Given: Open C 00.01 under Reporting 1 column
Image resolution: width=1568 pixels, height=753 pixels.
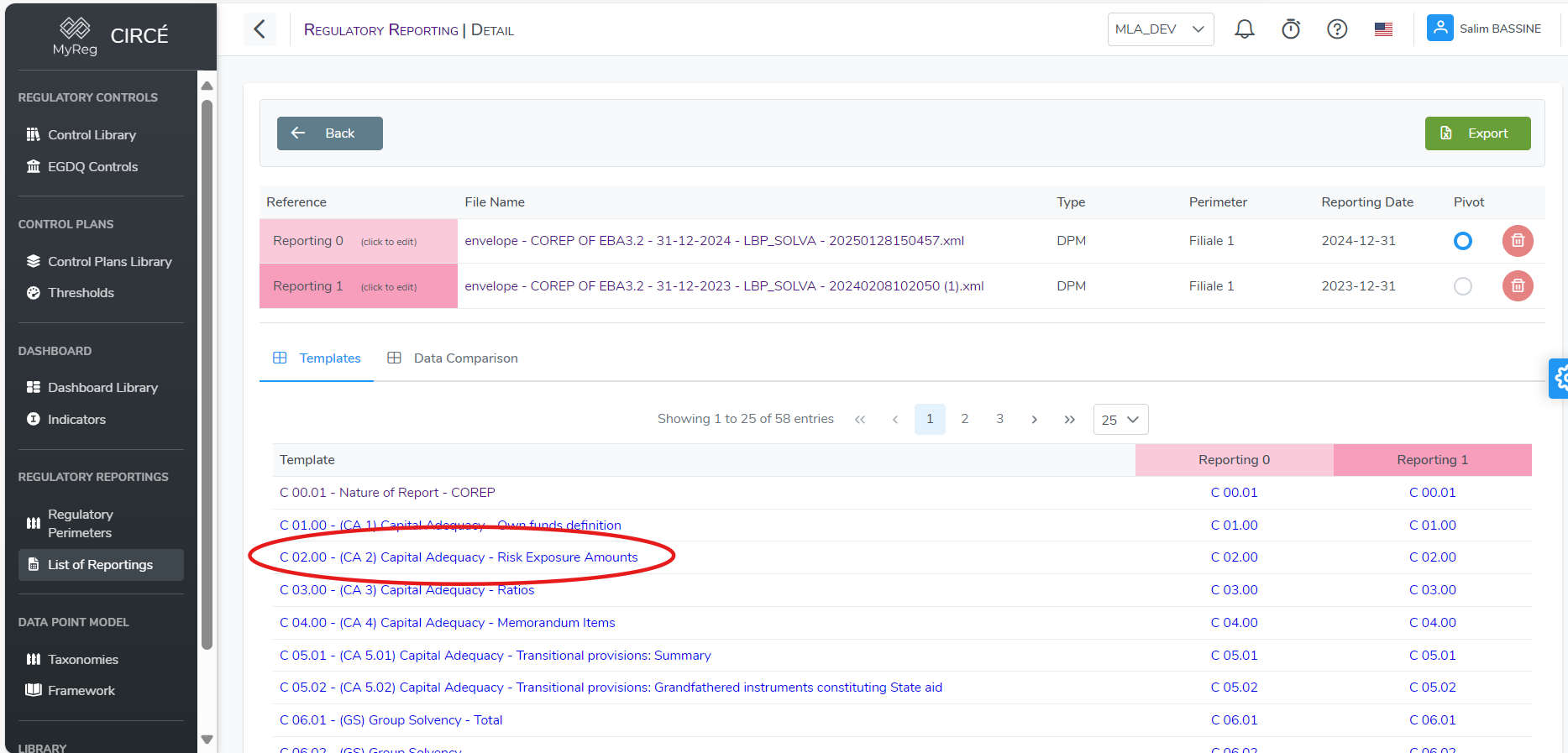Looking at the screenshot, I should point(1432,493).
